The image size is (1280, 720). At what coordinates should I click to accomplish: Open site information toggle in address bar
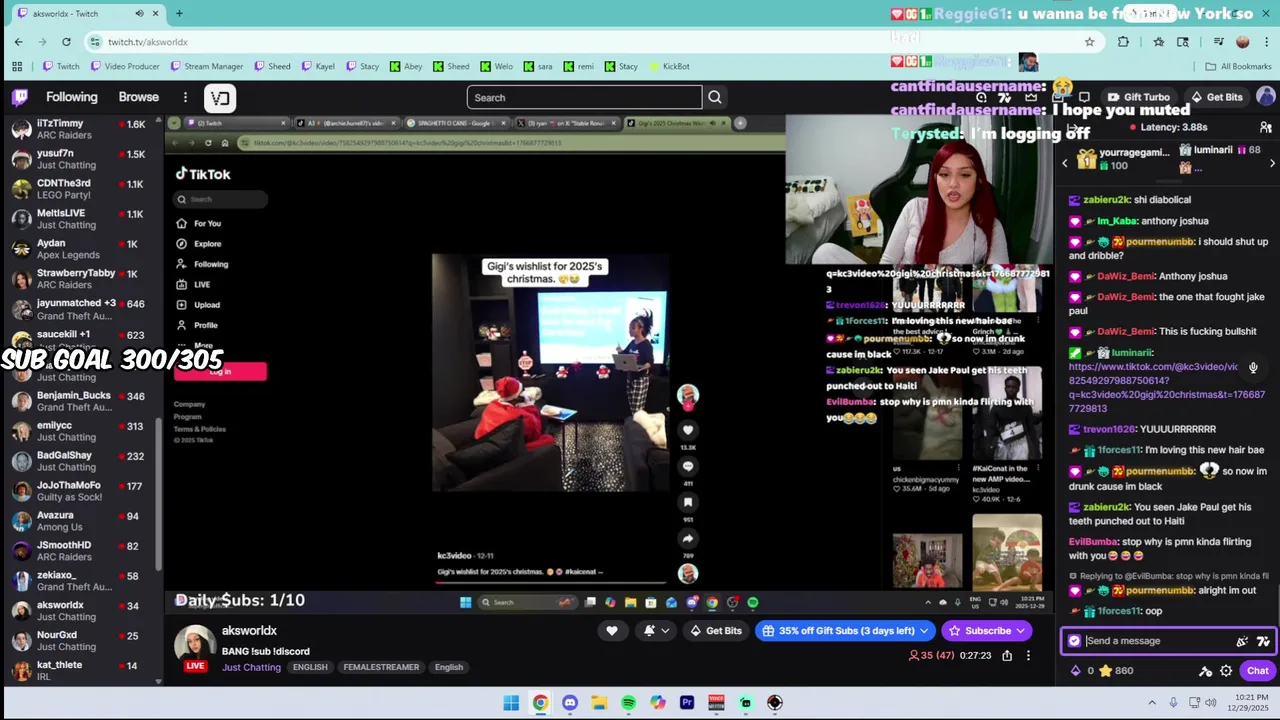(x=95, y=41)
